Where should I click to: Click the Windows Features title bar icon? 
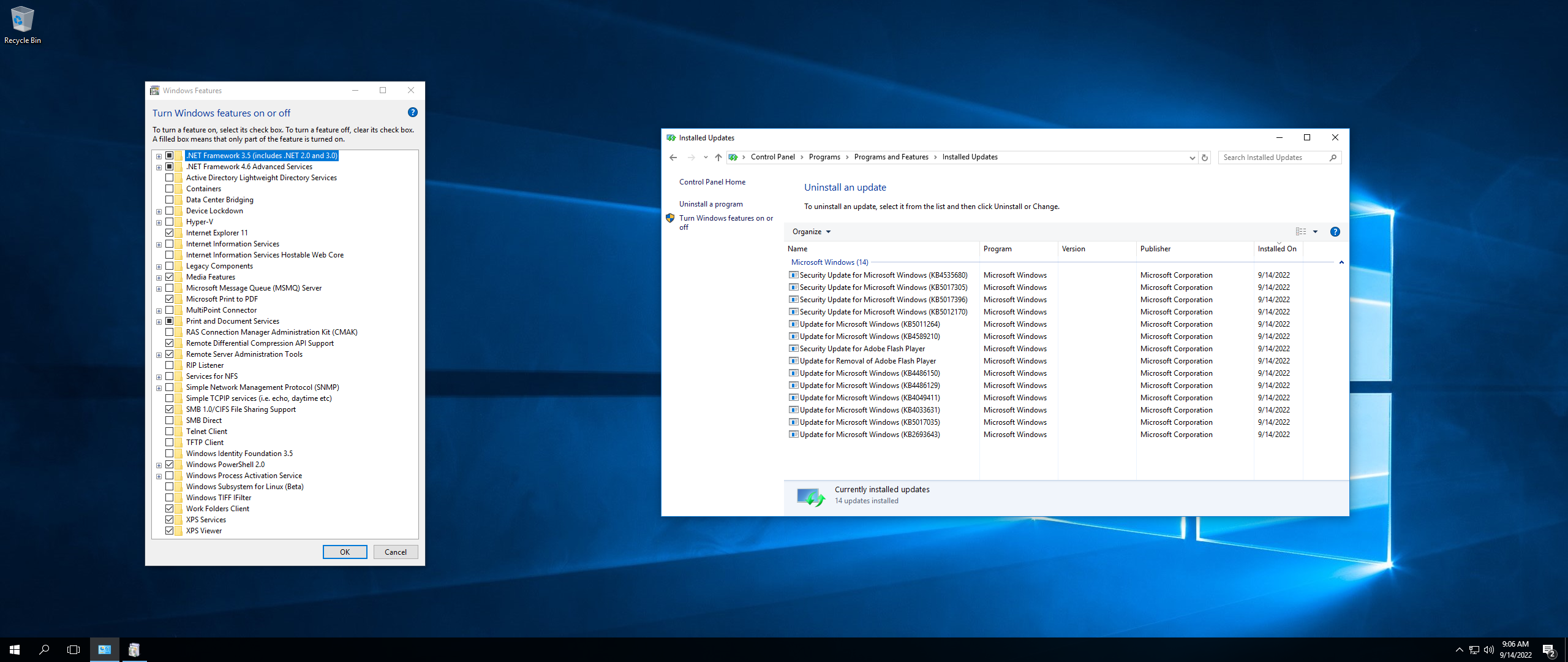point(155,91)
